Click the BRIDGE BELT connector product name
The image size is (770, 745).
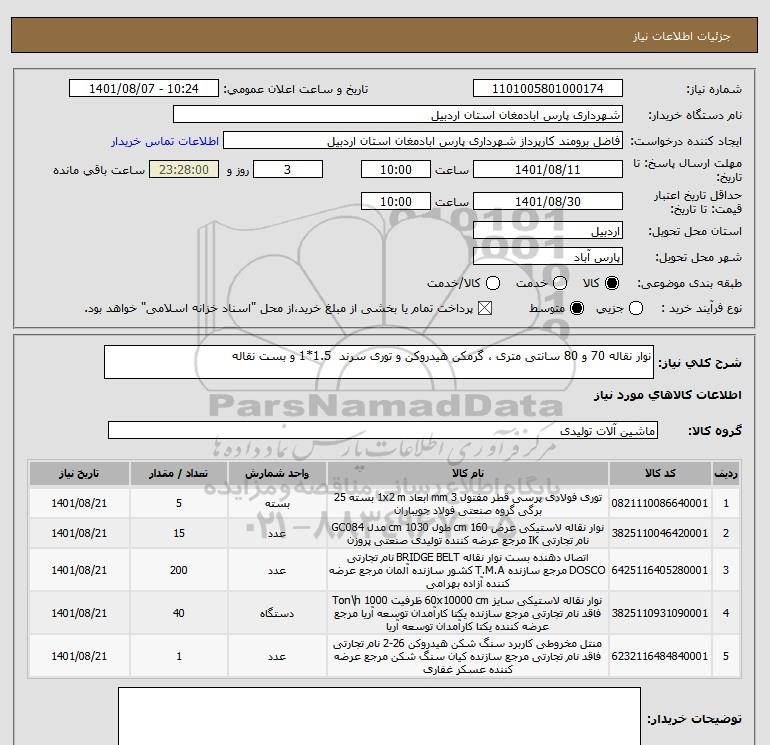point(468,571)
